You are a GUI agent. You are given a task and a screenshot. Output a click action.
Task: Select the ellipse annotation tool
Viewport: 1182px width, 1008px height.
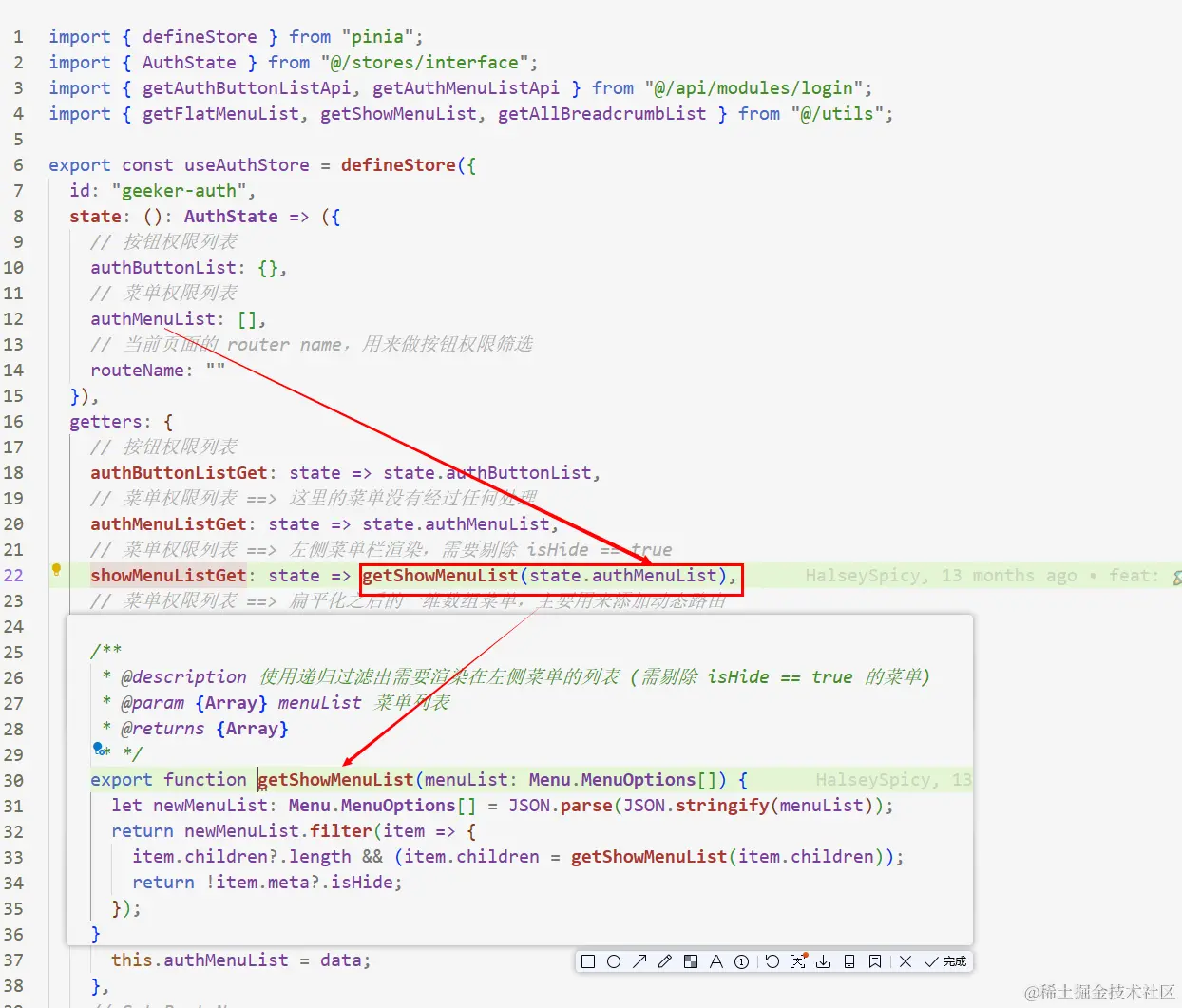[x=614, y=961]
